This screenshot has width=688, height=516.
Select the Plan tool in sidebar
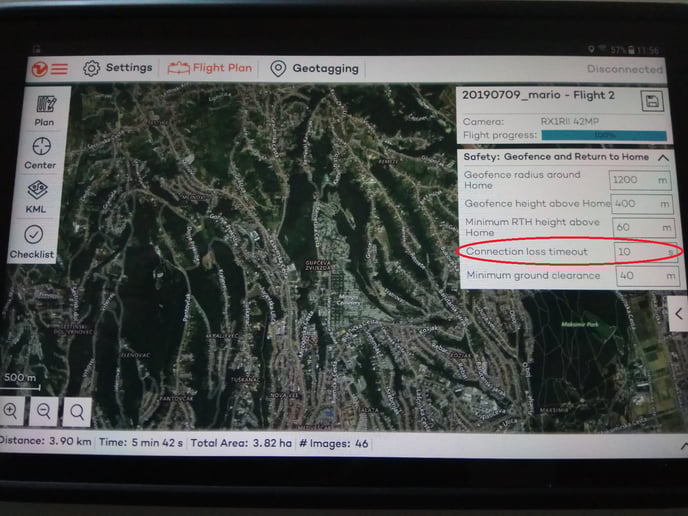tap(46, 111)
